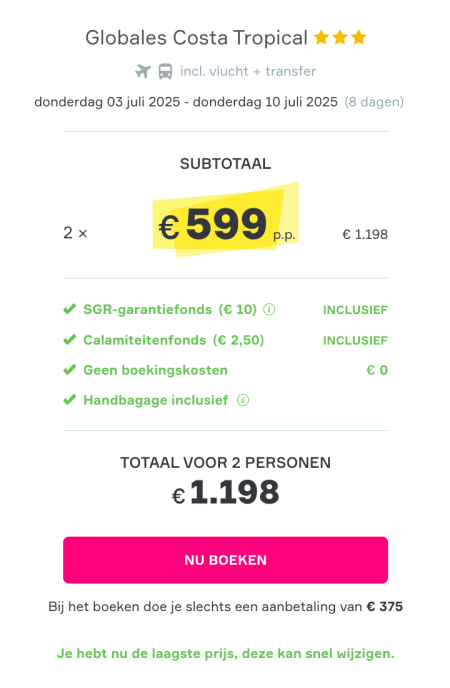Click checkmark beside Calamiteitenfonds

pos(70,340)
